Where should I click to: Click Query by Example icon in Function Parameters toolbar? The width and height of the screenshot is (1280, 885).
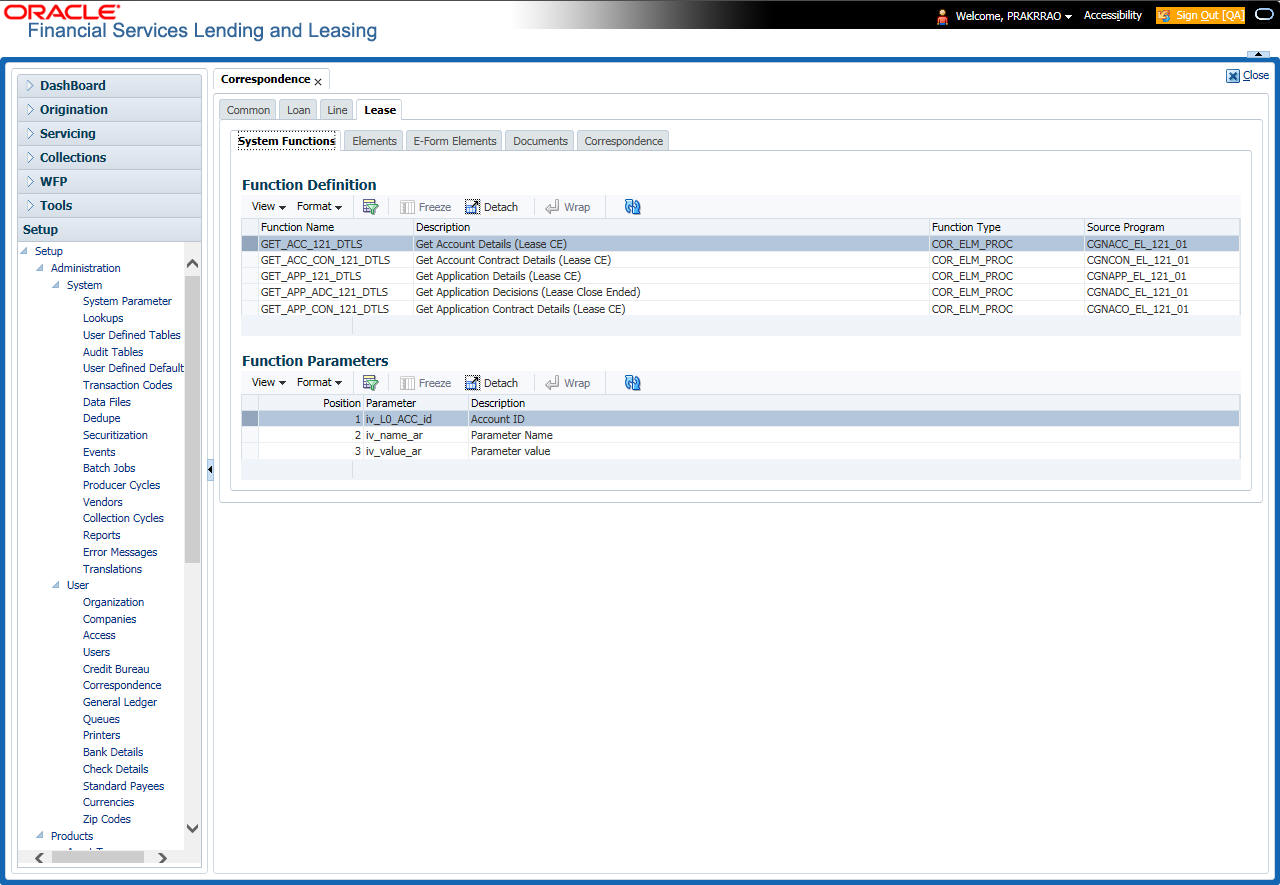[x=370, y=383]
